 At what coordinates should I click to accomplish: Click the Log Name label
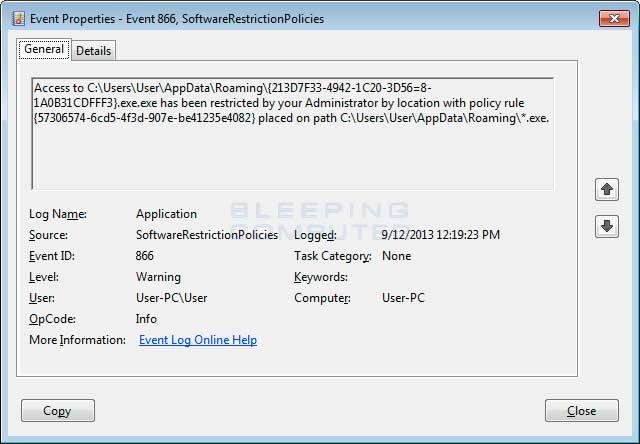click(58, 214)
